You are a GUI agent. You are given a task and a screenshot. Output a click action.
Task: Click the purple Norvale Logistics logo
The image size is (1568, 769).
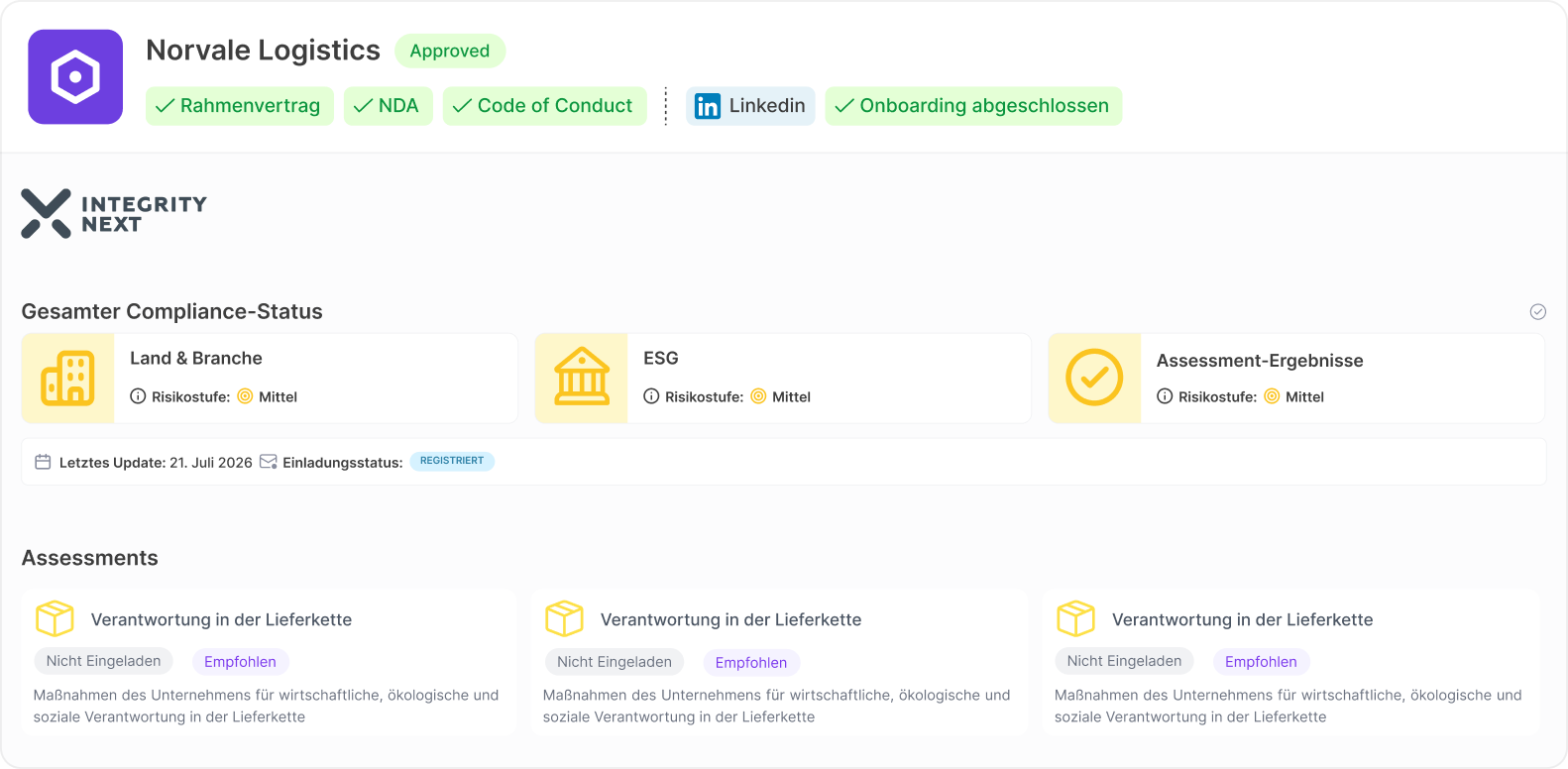75,77
